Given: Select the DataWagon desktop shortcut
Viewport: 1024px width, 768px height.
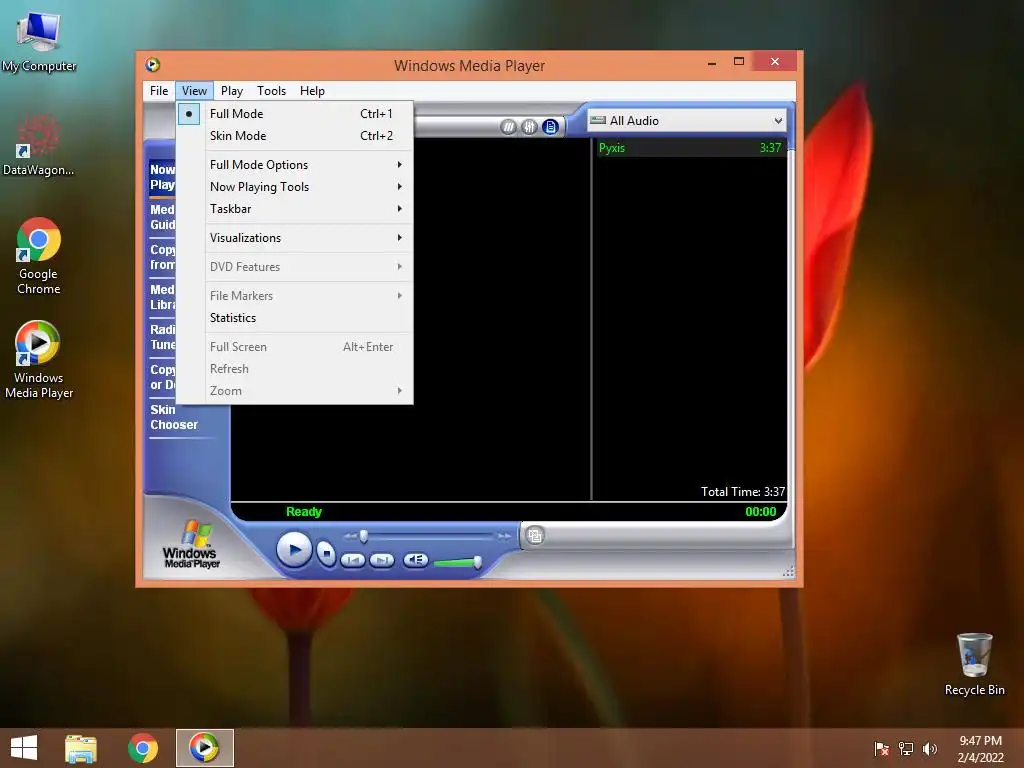Looking at the screenshot, I should click(x=39, y=145).
